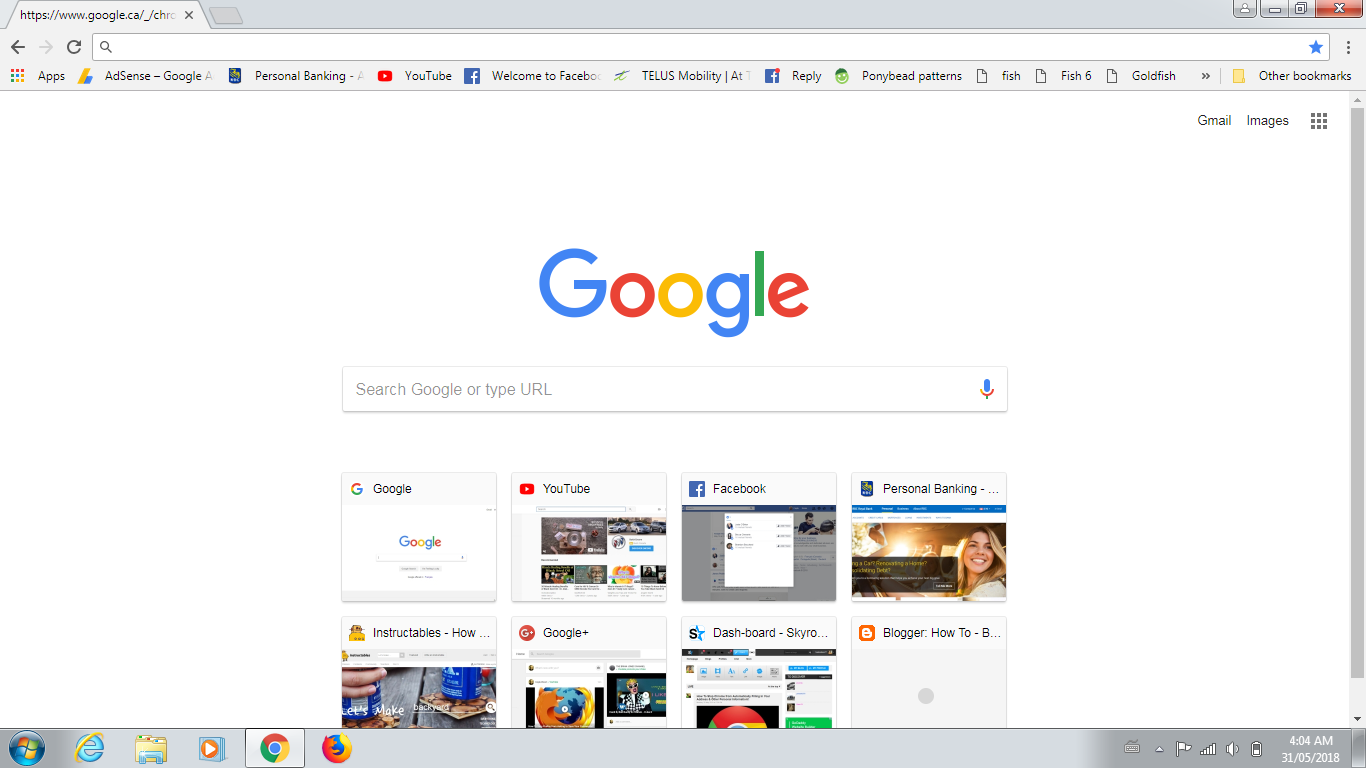
Task: Open the fish bookmark
Action: coord(998,76)
